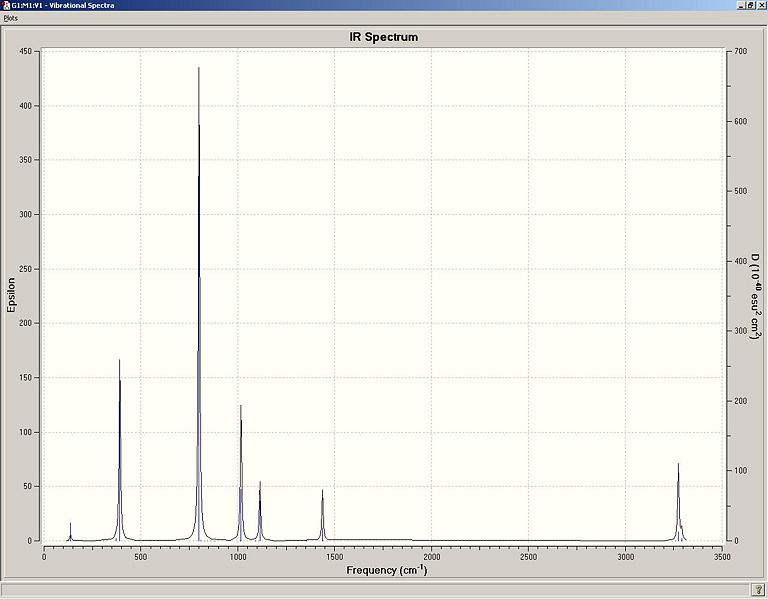
Task: Select the peak near 1450 cm-1
Action: click(x=322, y=515)
